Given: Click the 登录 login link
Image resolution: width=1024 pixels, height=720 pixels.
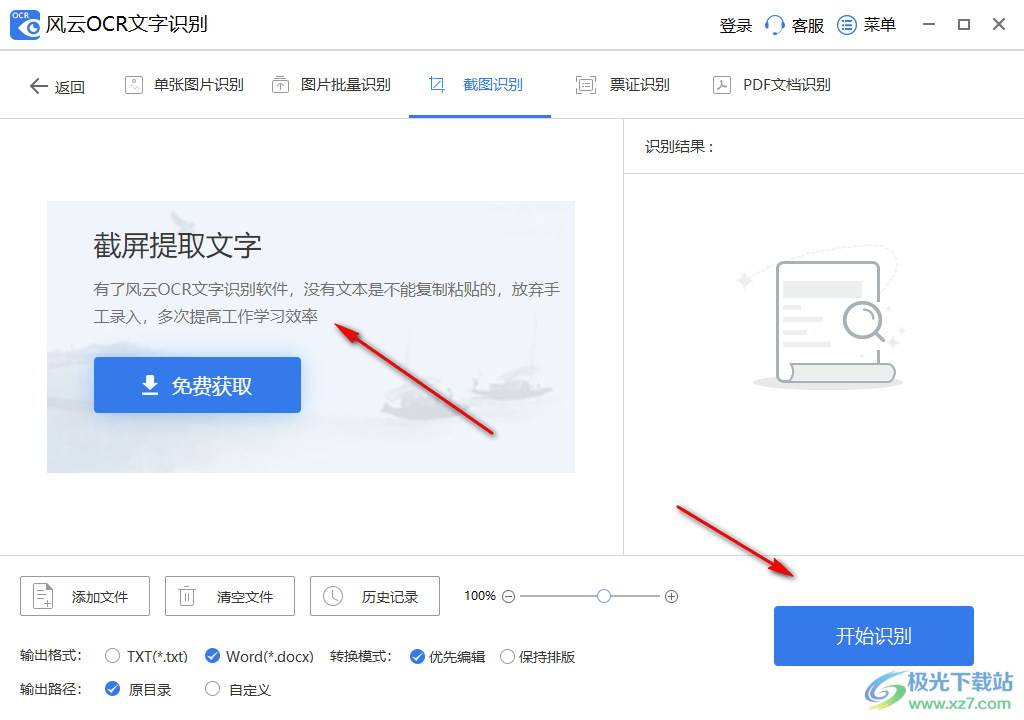Looking at the screenshot, I should 735,25.
